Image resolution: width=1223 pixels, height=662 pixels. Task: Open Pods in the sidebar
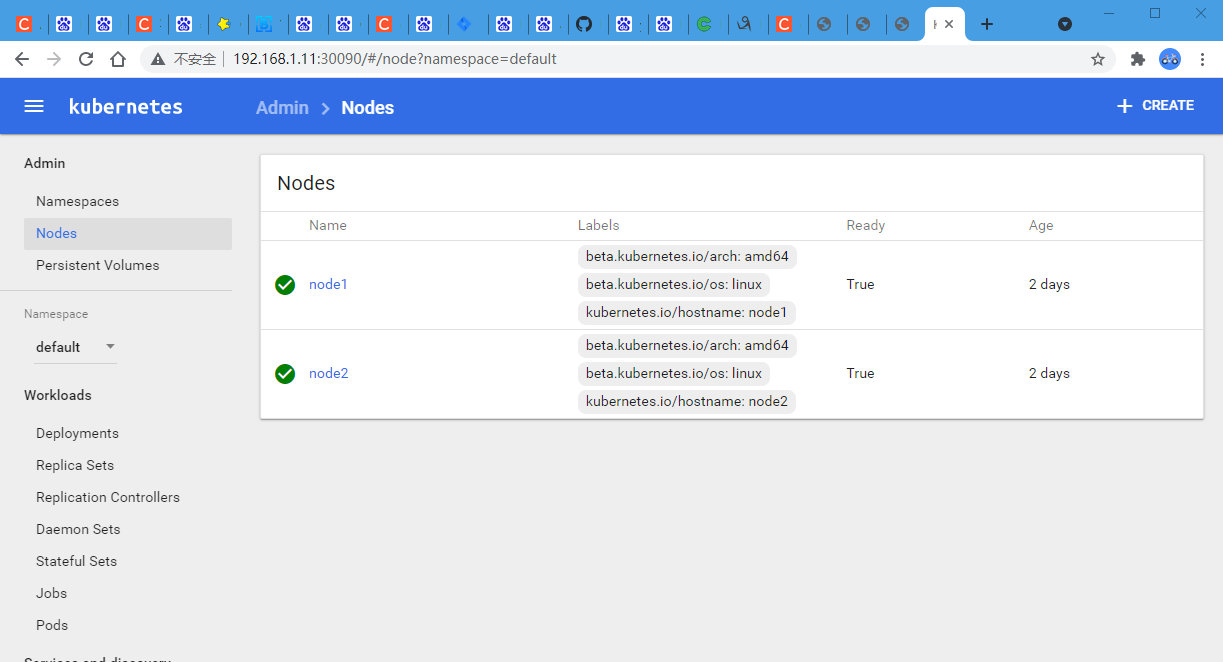52,625
